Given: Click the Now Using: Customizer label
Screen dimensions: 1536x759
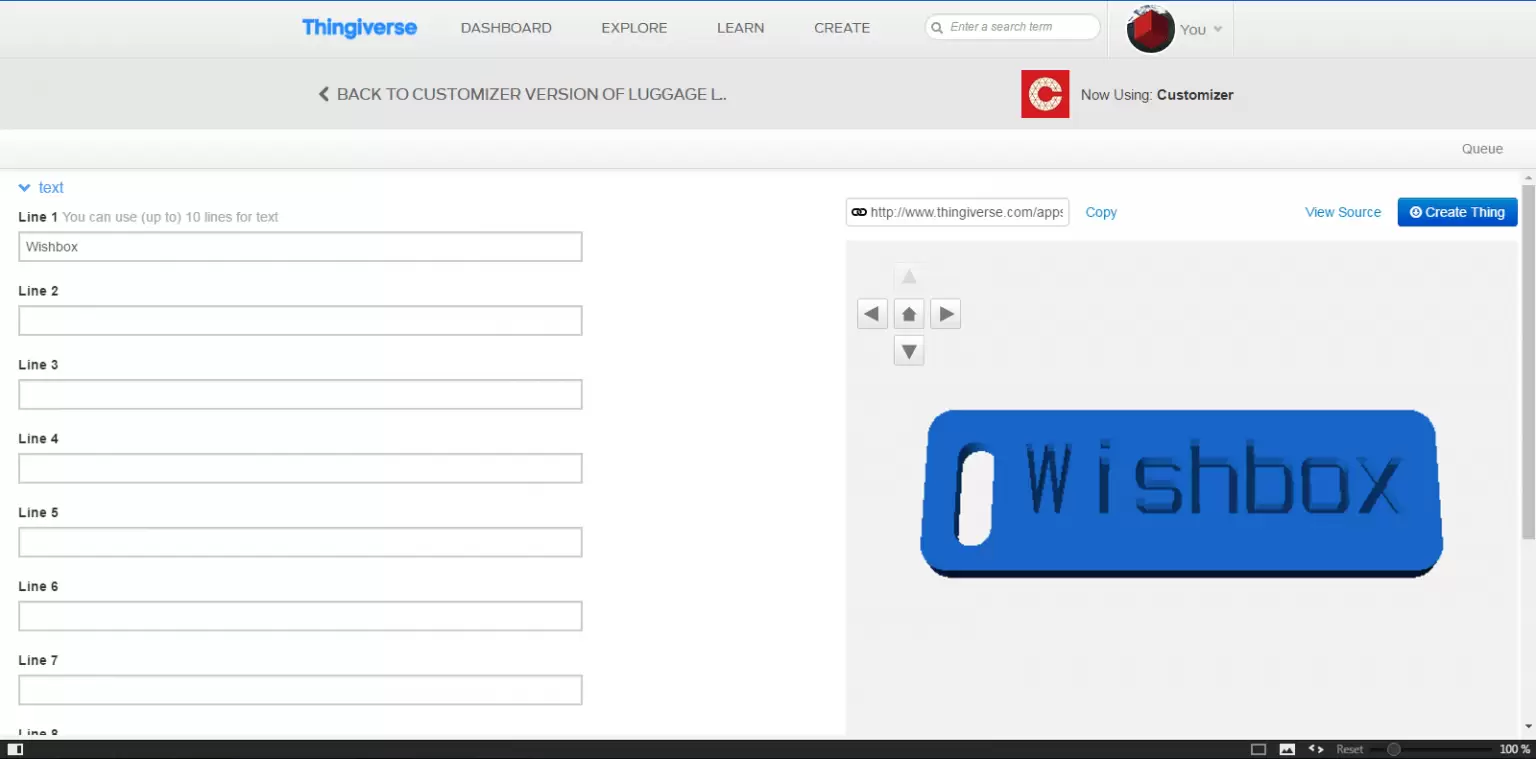Looking at the screenshot, I should click(1157, 95).
